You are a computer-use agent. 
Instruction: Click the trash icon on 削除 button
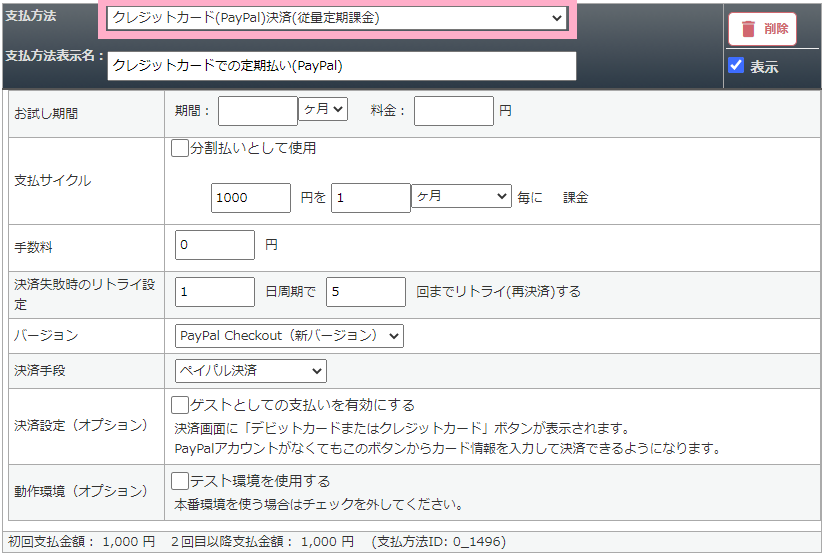point(748,28)
